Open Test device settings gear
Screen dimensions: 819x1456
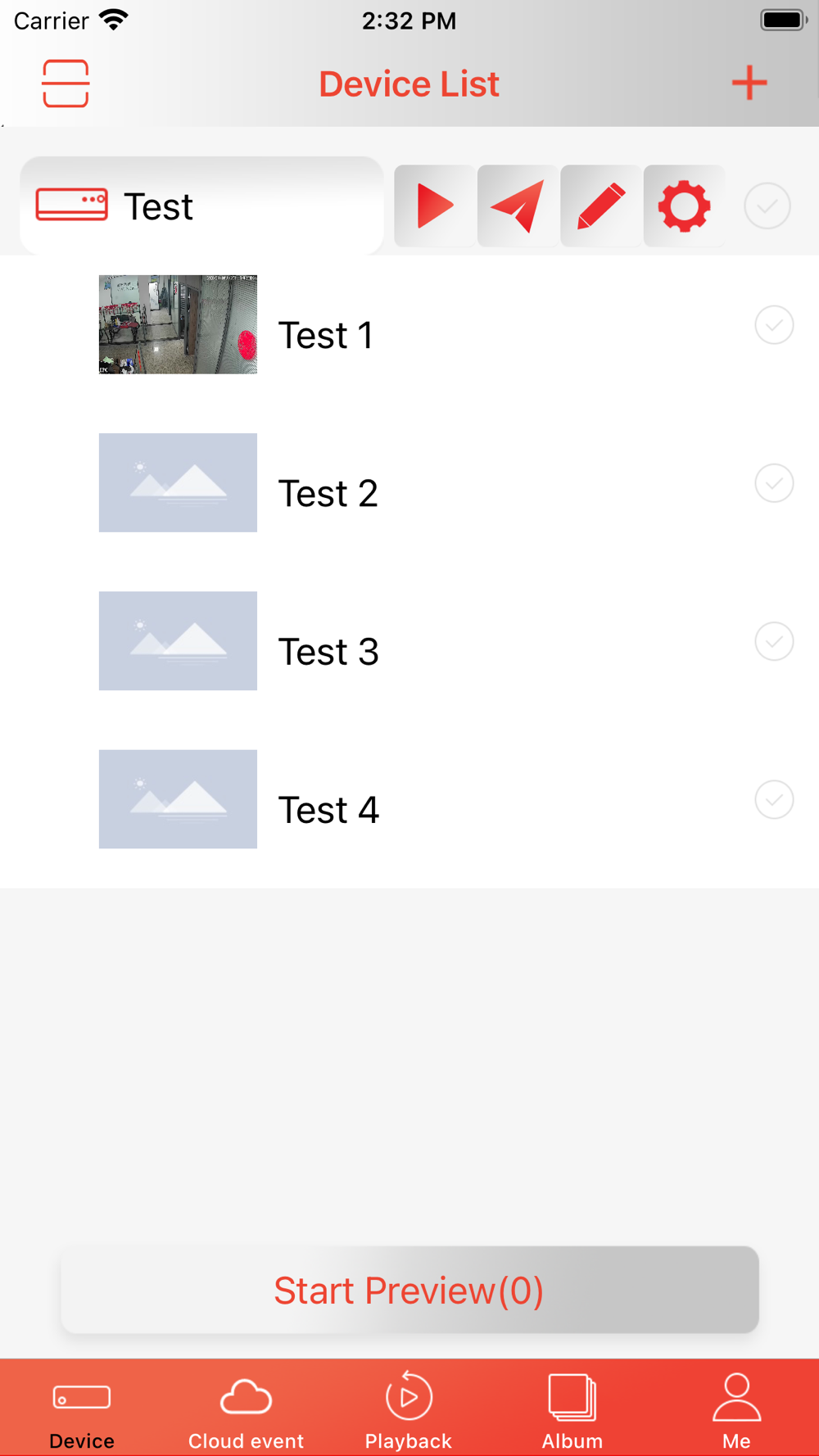(685, 206)
